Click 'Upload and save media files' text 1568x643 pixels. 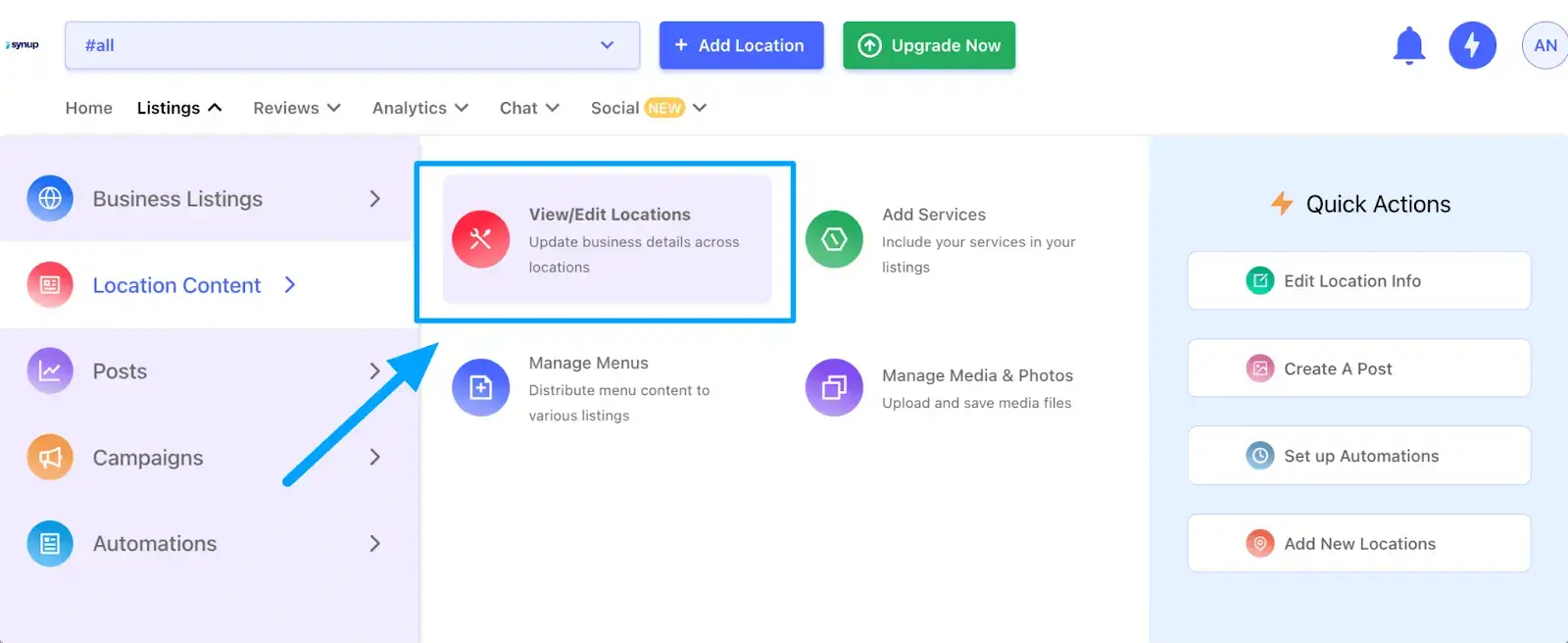976,403
